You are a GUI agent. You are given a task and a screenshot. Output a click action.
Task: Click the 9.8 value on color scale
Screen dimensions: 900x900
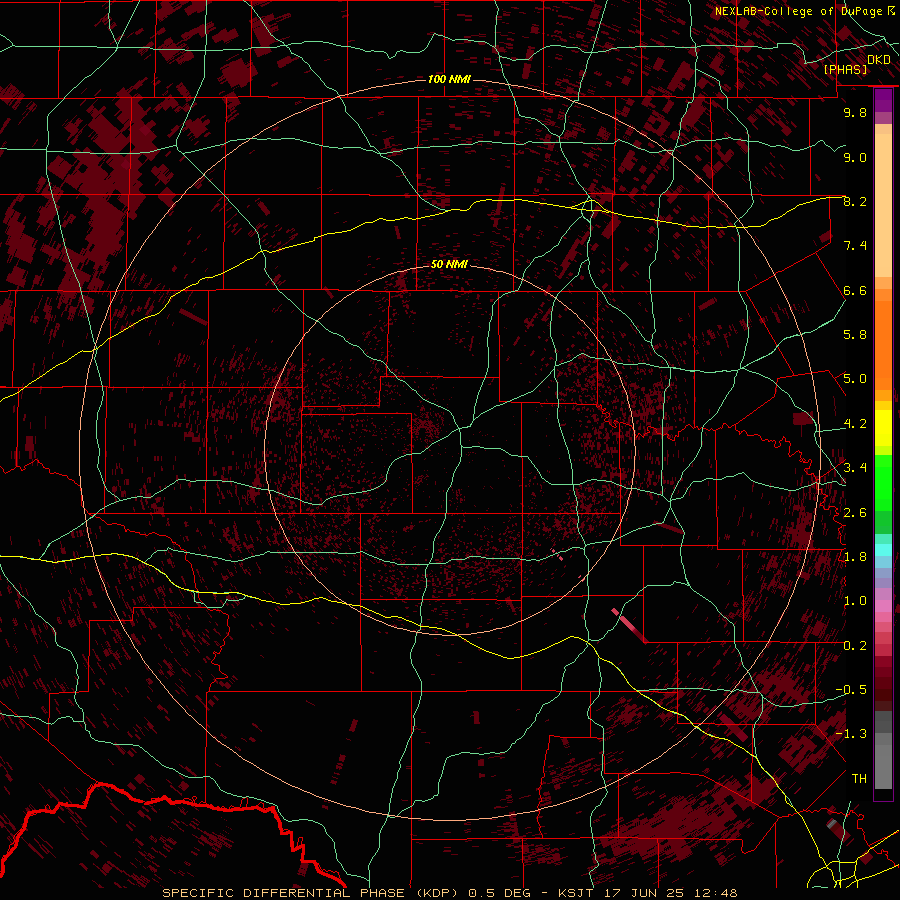[855, 113]
